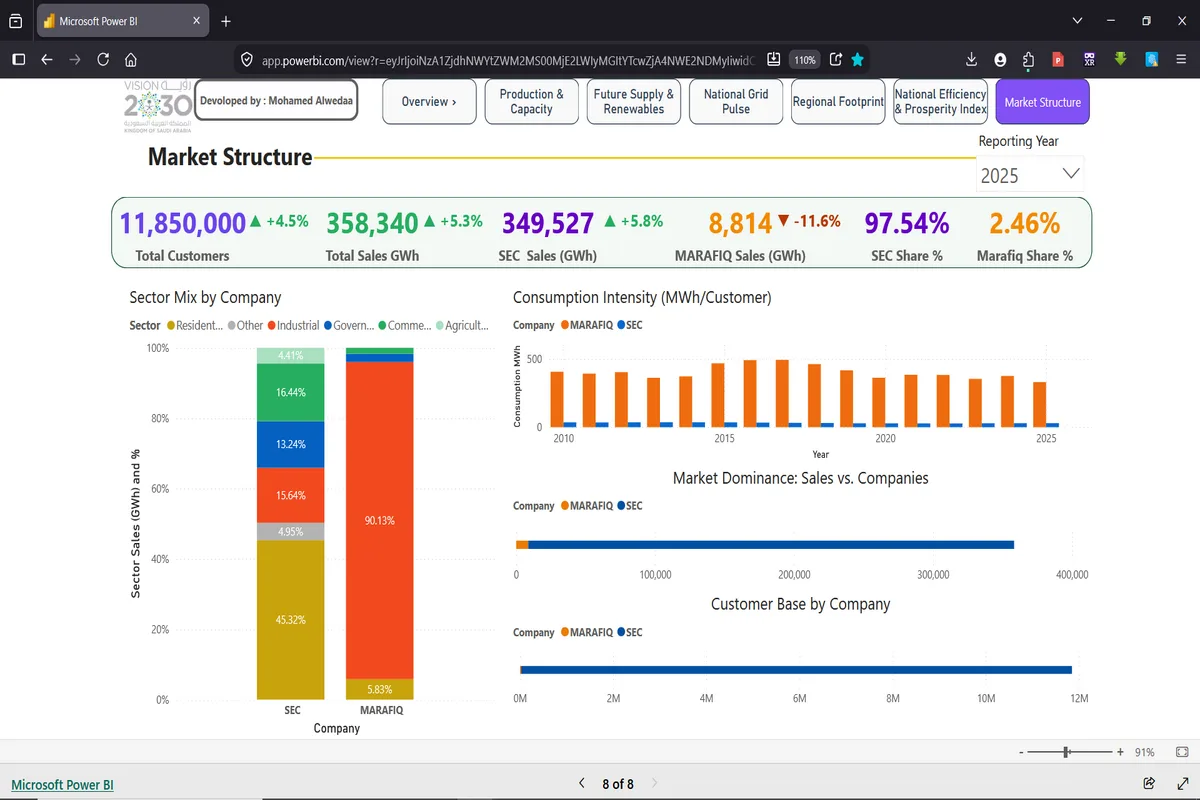The image size is (1200, 800).
Task: Enter full screen mode with arrows icon
Action: click(1181, 783)
